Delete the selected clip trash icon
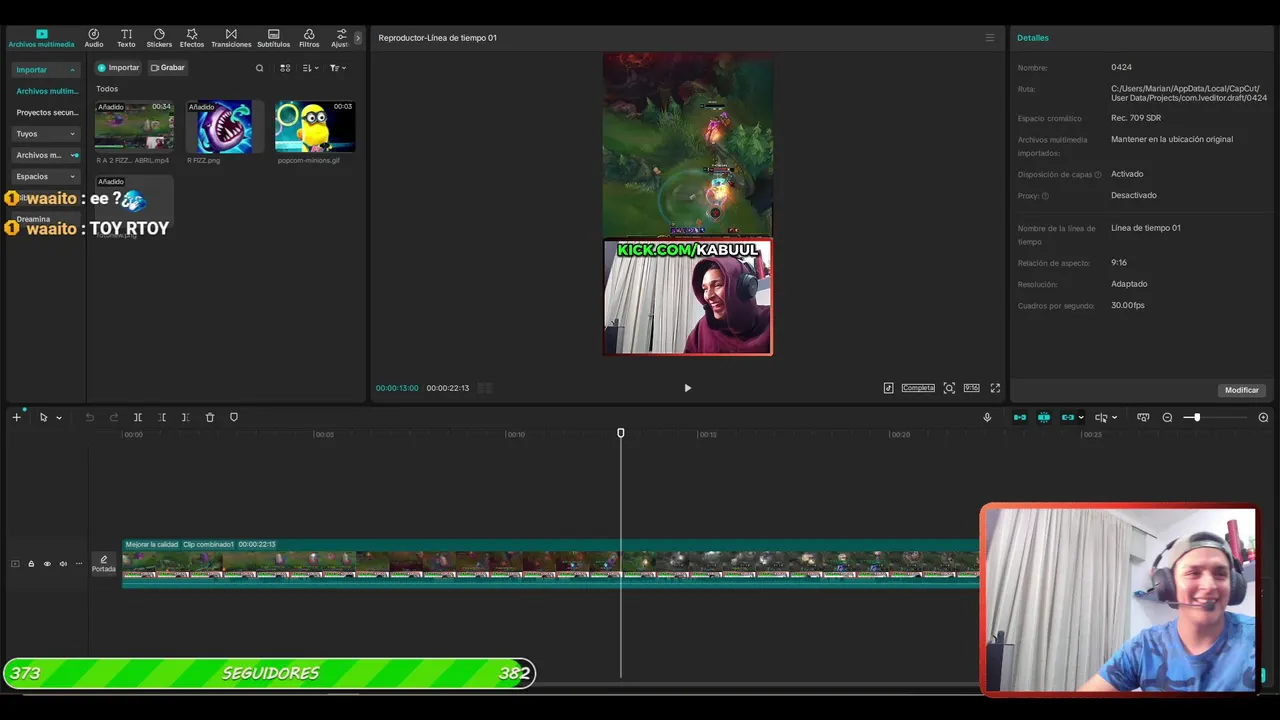The height and width of the screenshot is (720, 1280). coord(210,417)
